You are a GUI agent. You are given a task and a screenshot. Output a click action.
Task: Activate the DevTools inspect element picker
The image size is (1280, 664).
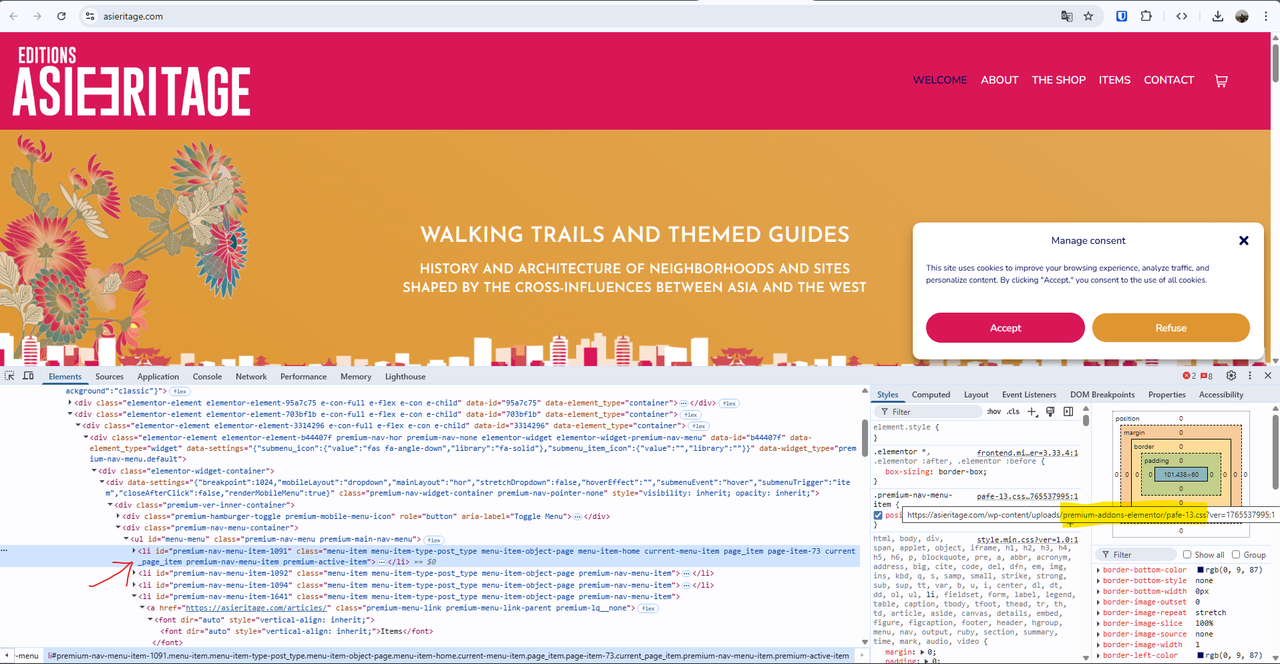pyautogui.click(x=10, y=376)
